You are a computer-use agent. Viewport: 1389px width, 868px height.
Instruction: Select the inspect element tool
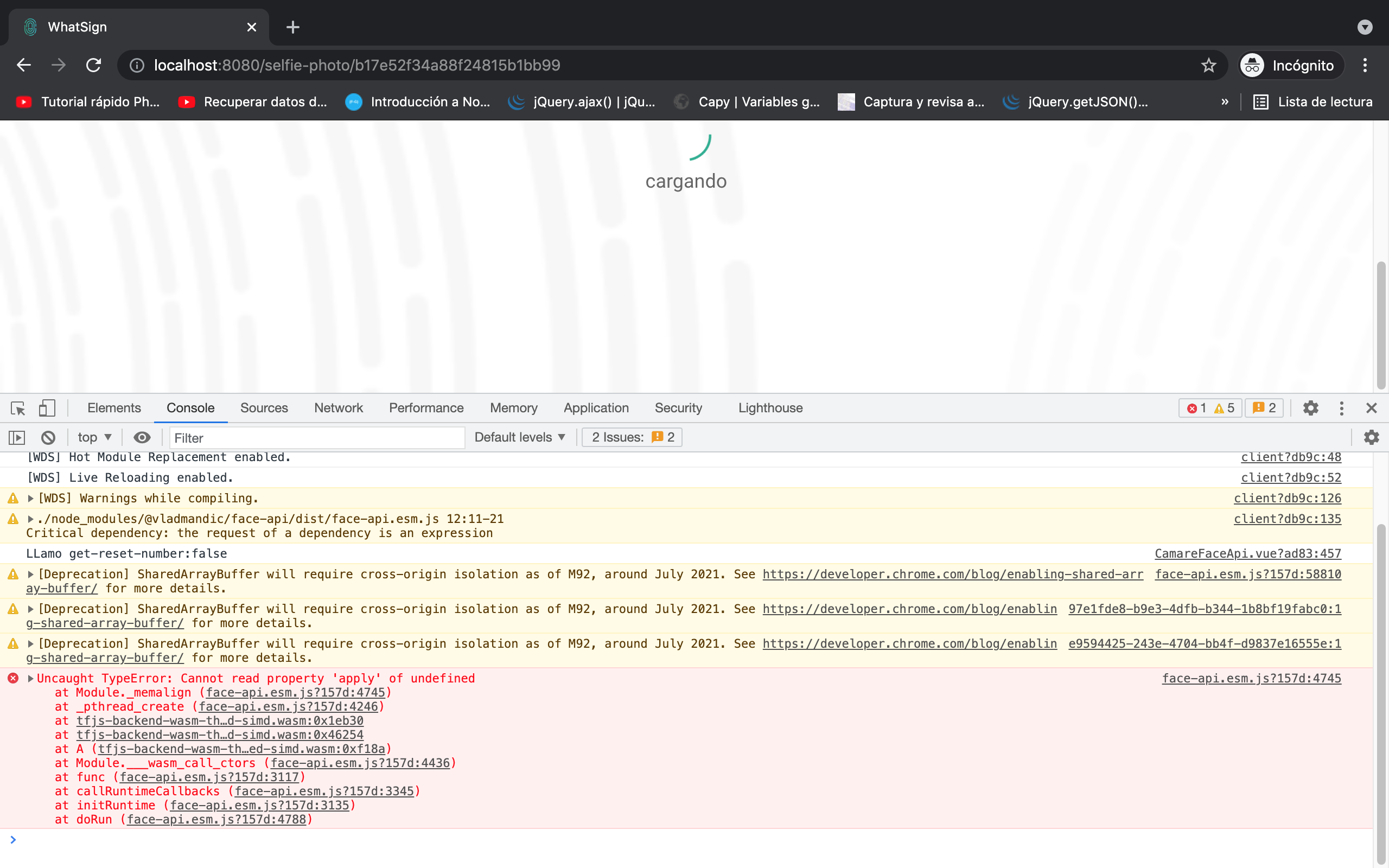pyautogui.click(x=17, y=407)
